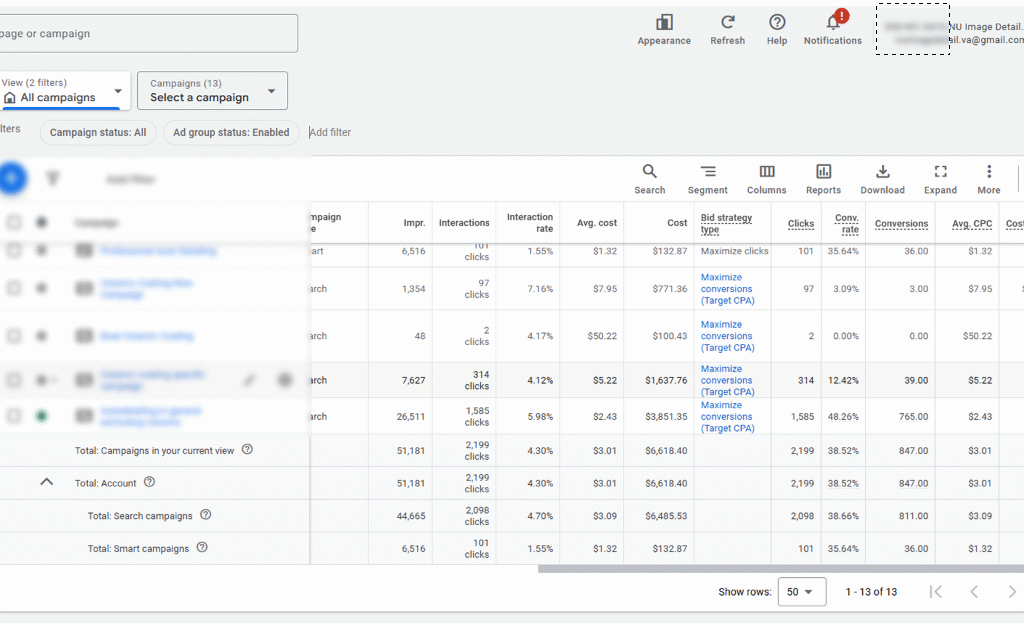The image size is (1024, 625).
Task: Open the Columns editor
Action: (x=766, y=172)
